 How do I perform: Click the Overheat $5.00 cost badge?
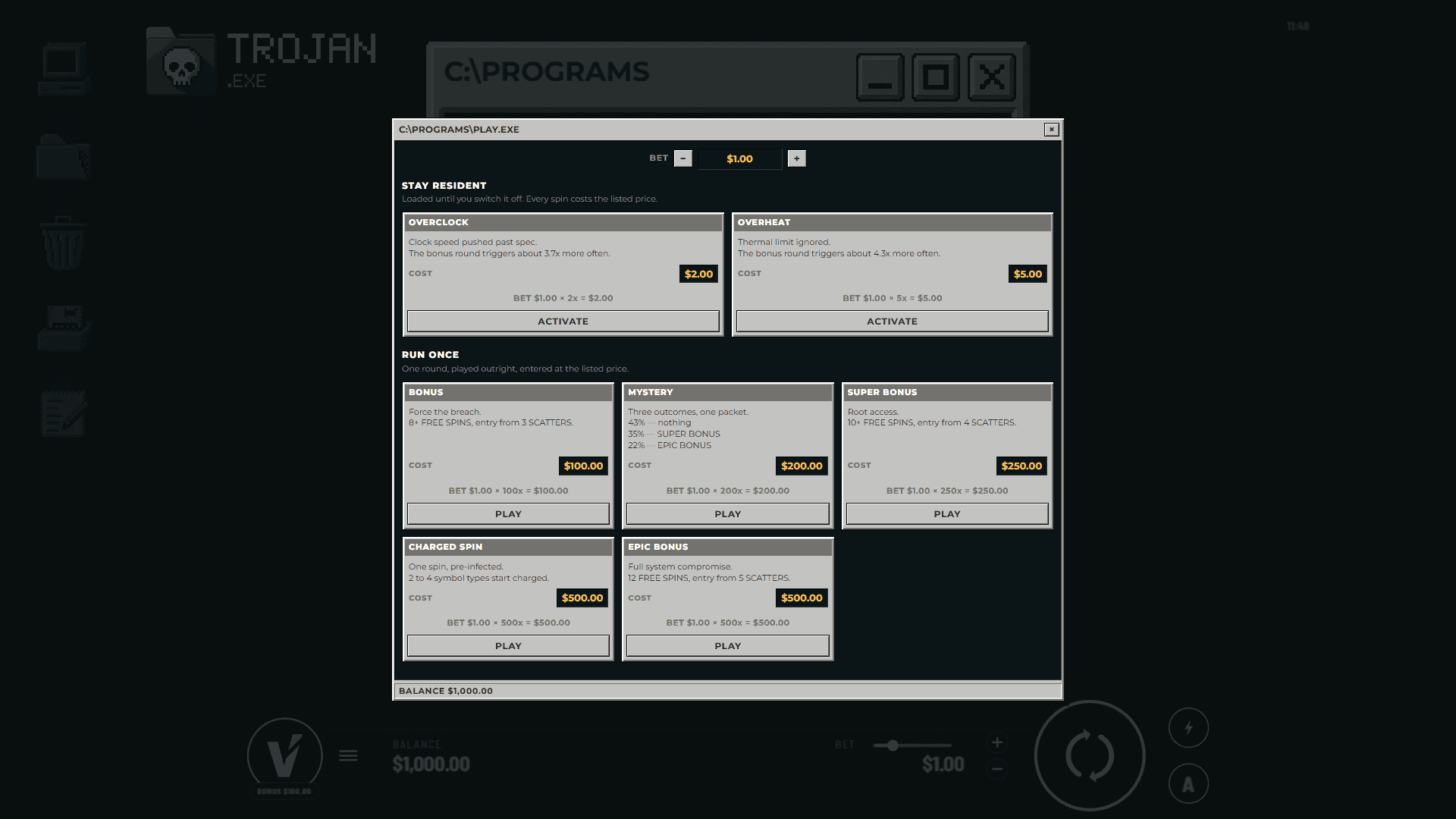click(x=1028, y=274)
